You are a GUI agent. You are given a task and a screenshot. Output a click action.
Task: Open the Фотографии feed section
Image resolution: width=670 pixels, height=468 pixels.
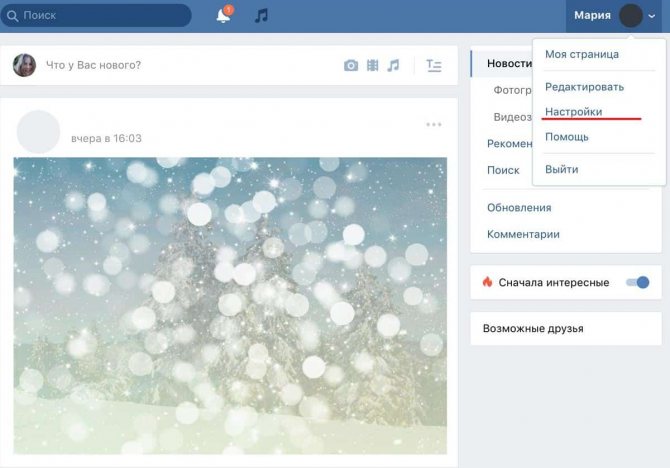coord(512,90)
